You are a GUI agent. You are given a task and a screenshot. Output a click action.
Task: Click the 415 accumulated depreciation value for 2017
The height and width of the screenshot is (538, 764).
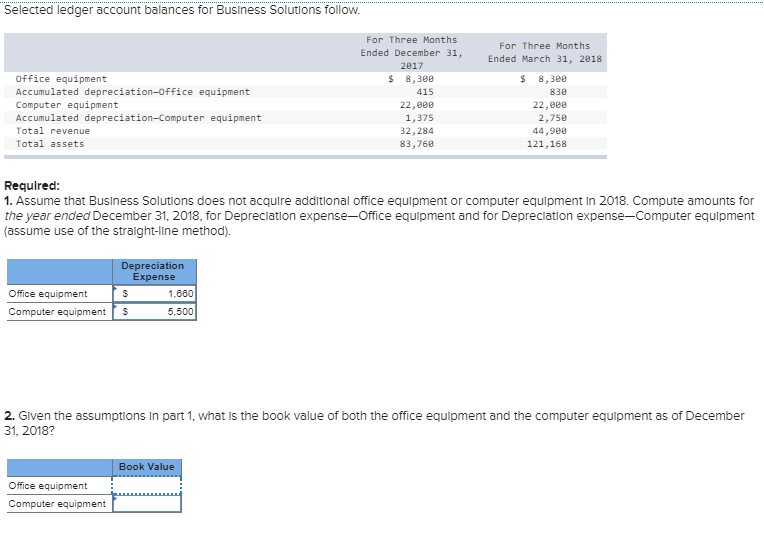[x=425, y=92]
